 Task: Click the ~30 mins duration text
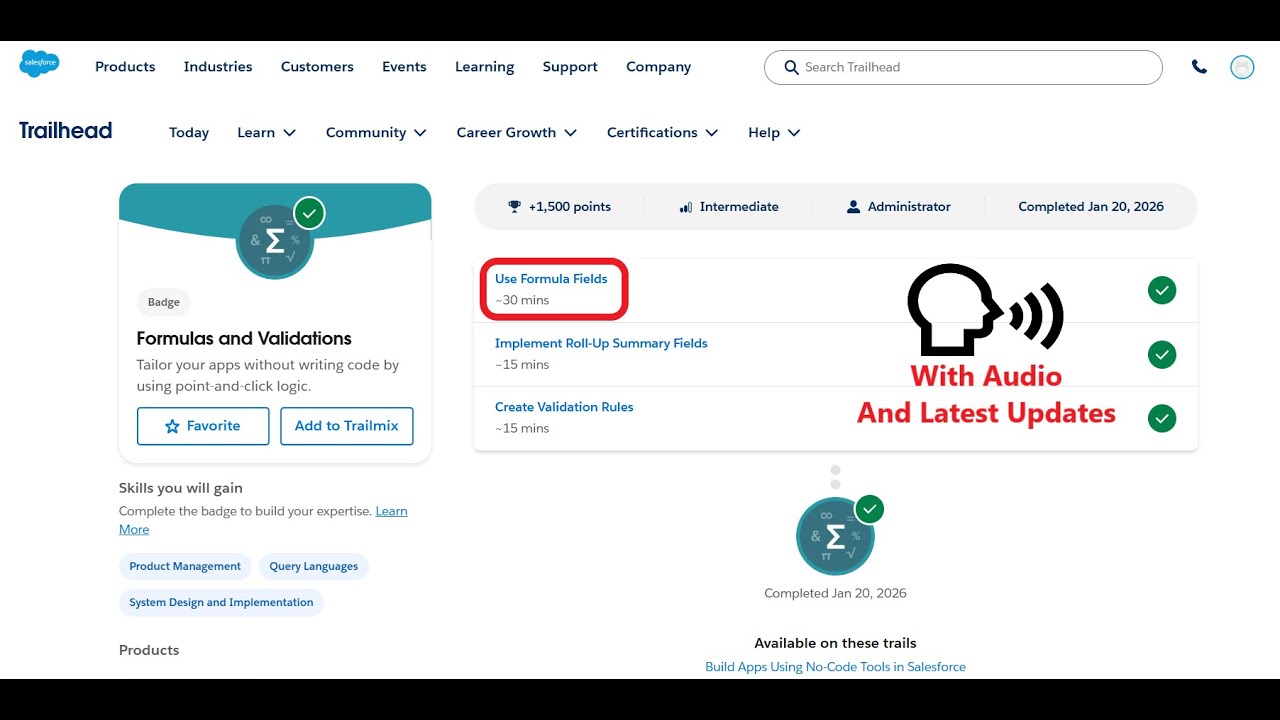[x=522, y=300]
